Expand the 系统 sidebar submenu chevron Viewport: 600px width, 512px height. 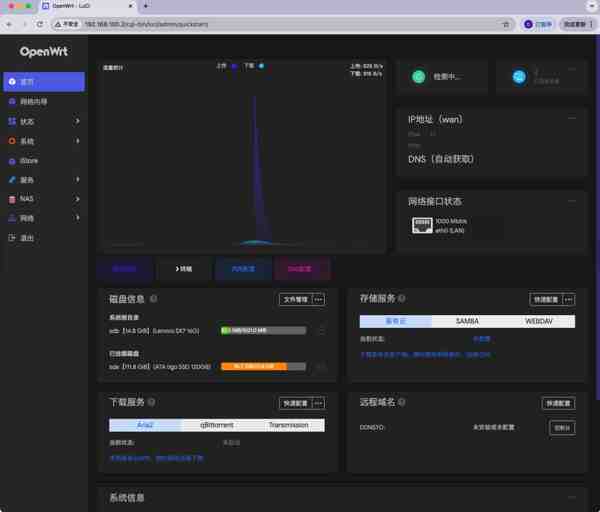pyautogui.click(x=77, y=141)
